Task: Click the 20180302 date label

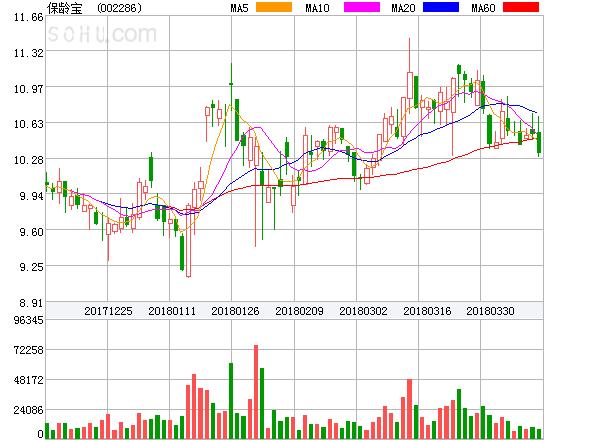Action: pyautogui.click(x=363, y=311)
